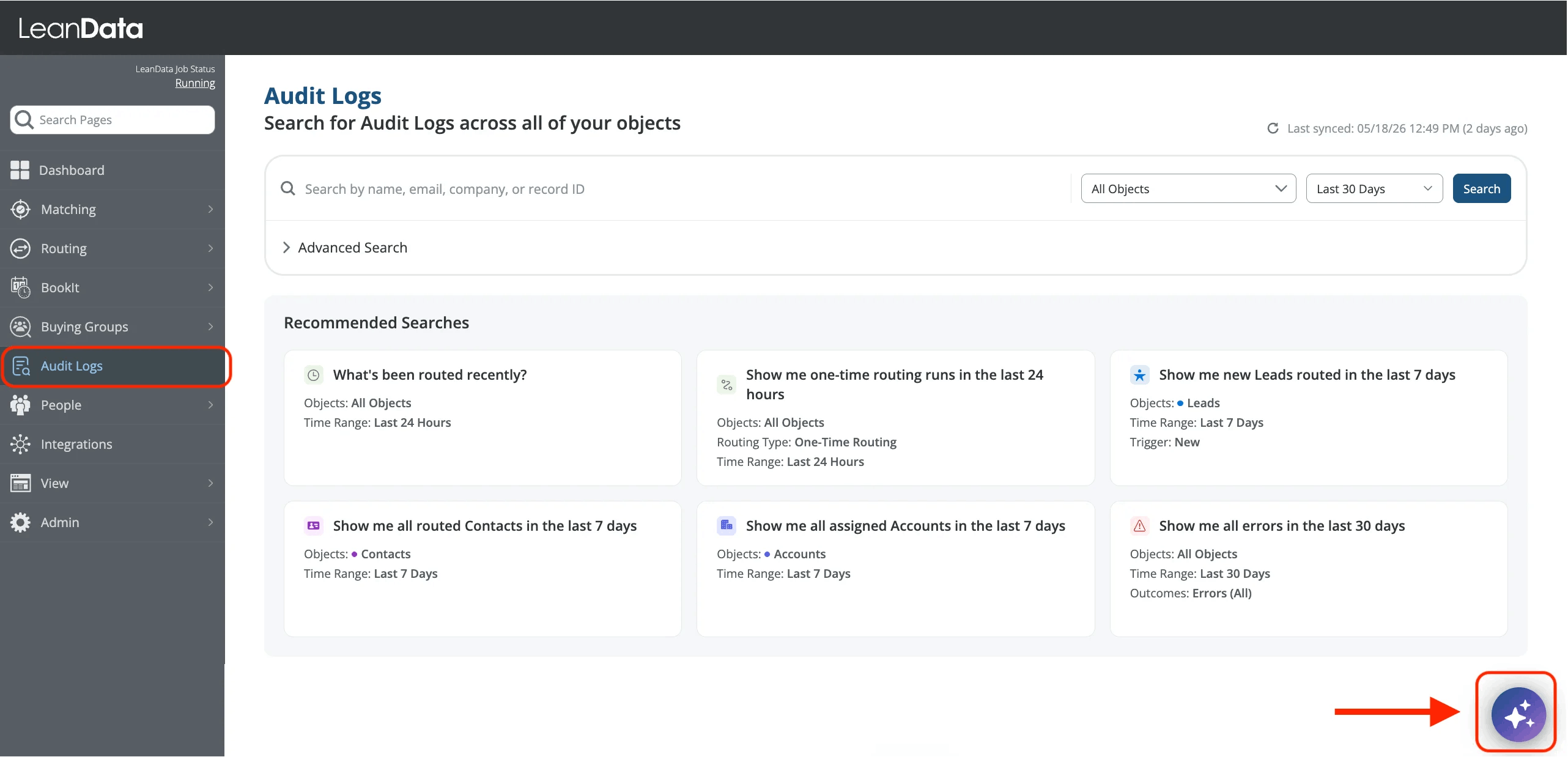Run all errors in last 30 days search
The height and width of the screenshot is (757, 1568).
pyautogui.click(x=1309, y=569)
